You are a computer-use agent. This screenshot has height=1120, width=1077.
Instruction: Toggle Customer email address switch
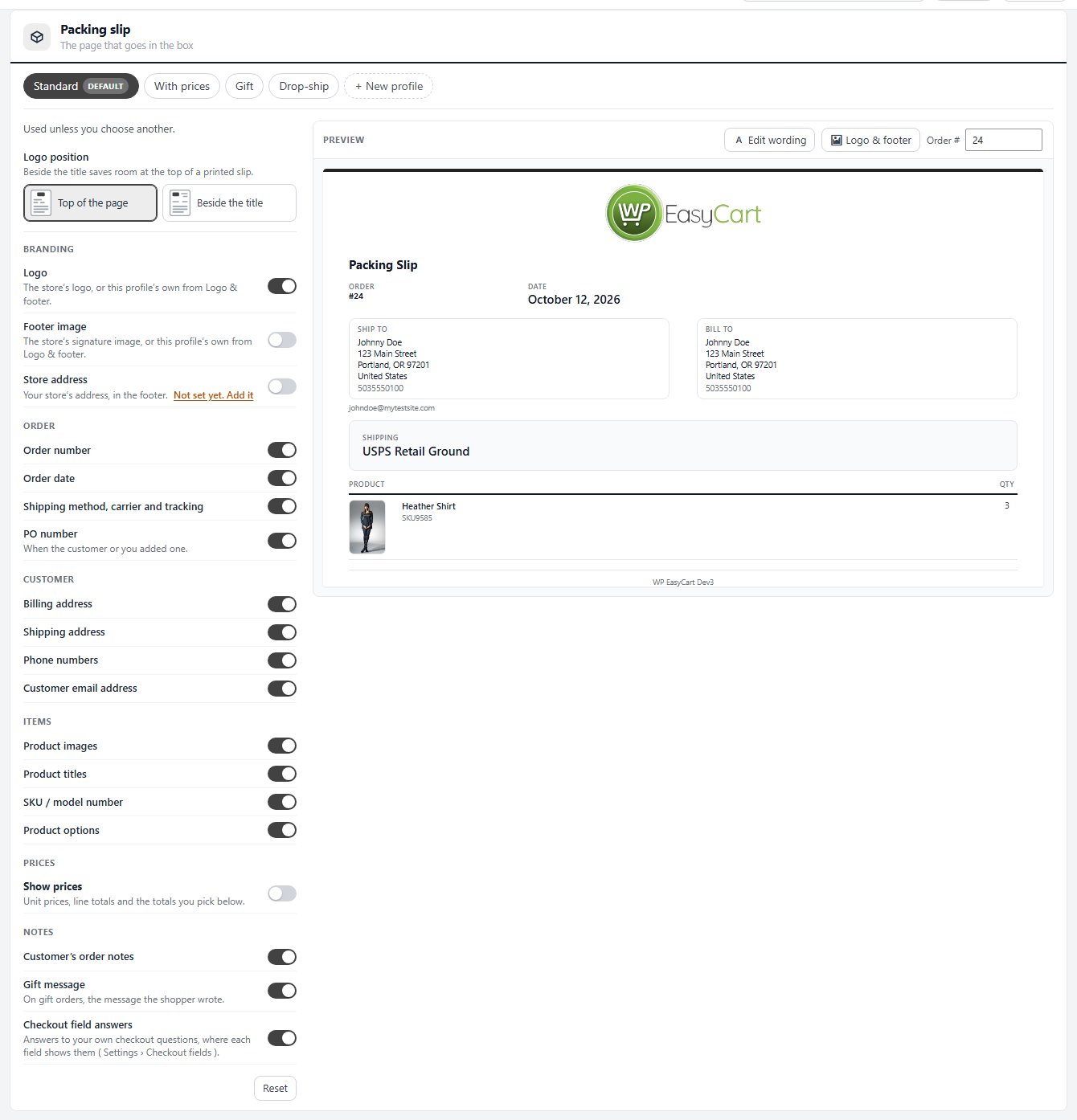point(282,689)
